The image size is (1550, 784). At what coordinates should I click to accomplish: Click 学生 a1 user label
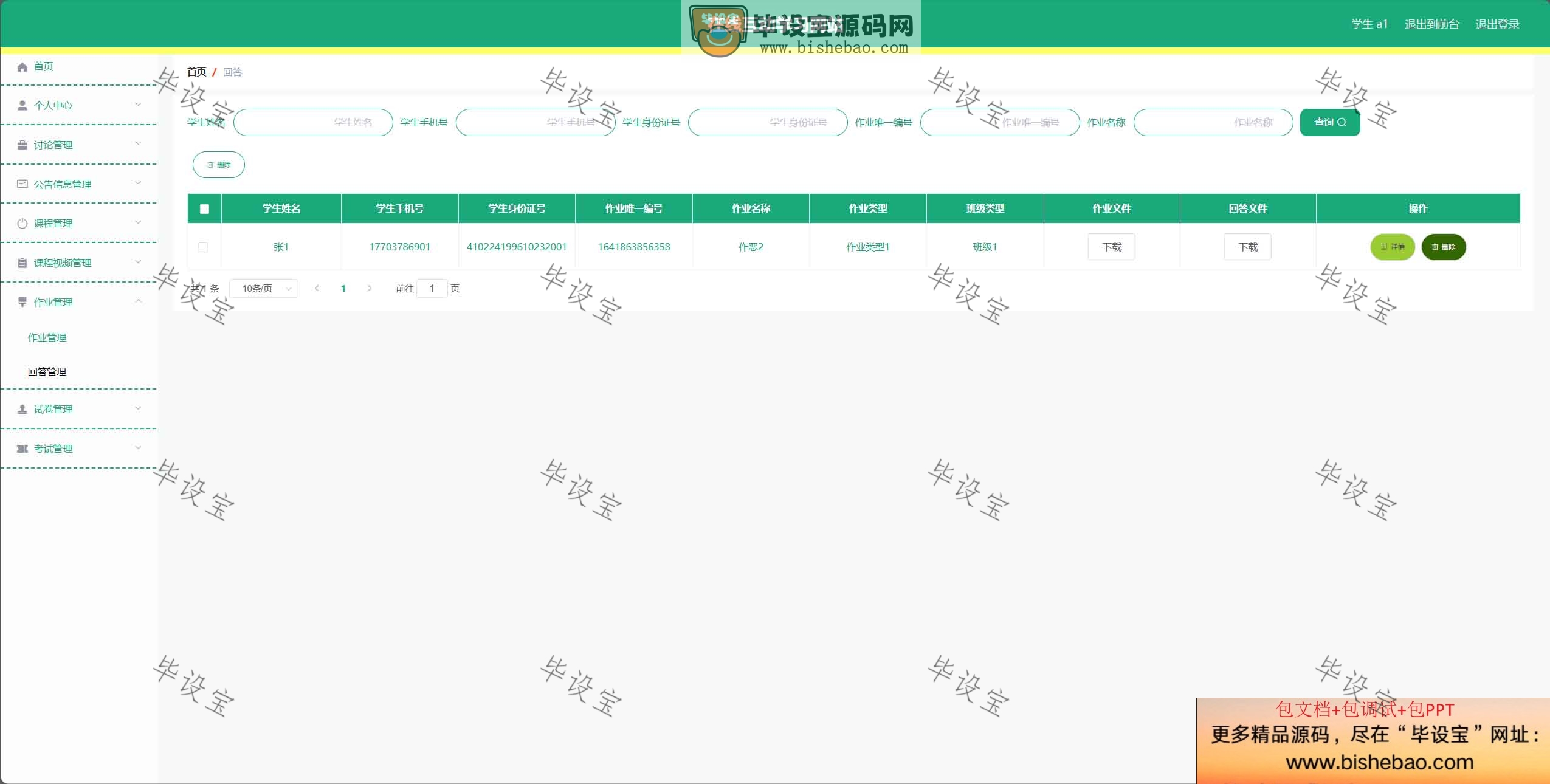[x=1369, y=24]
